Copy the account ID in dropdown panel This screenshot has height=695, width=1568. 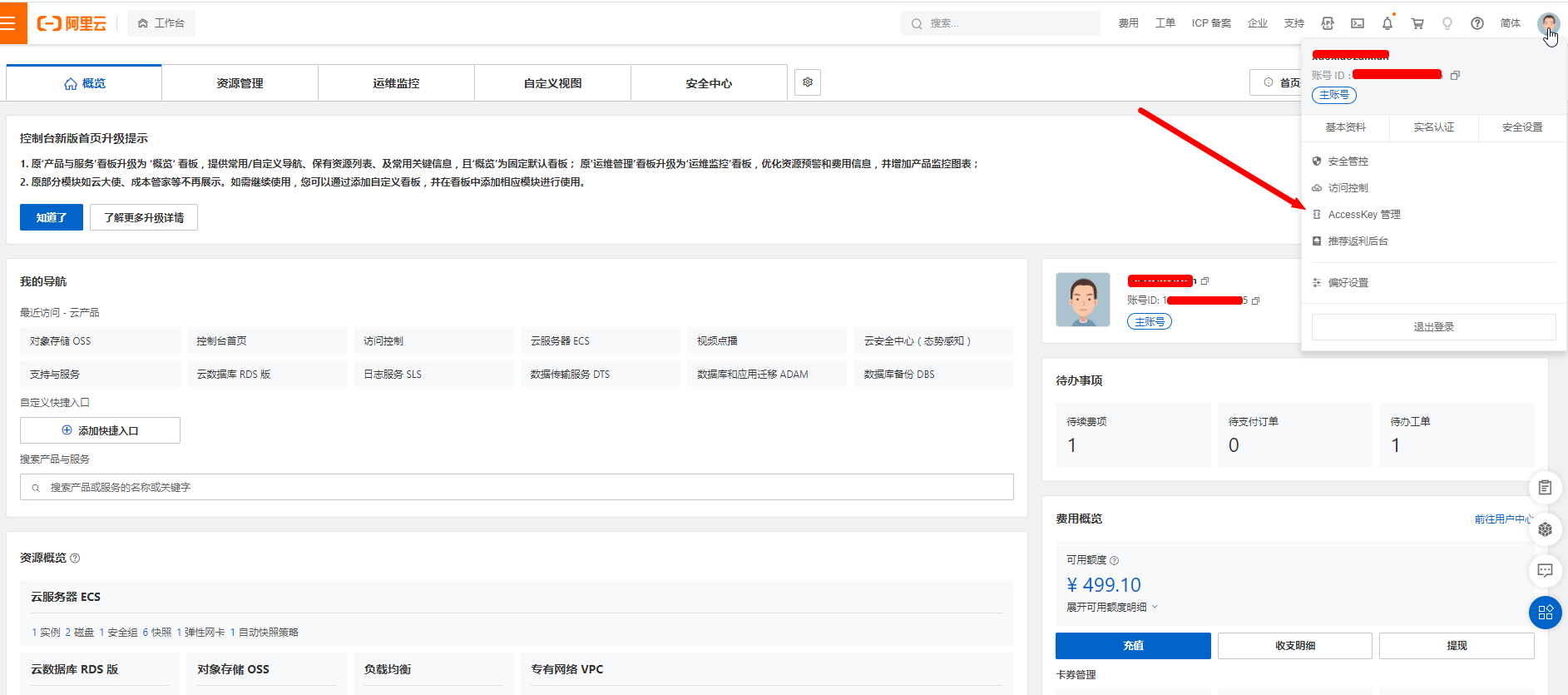point(1455,76)
